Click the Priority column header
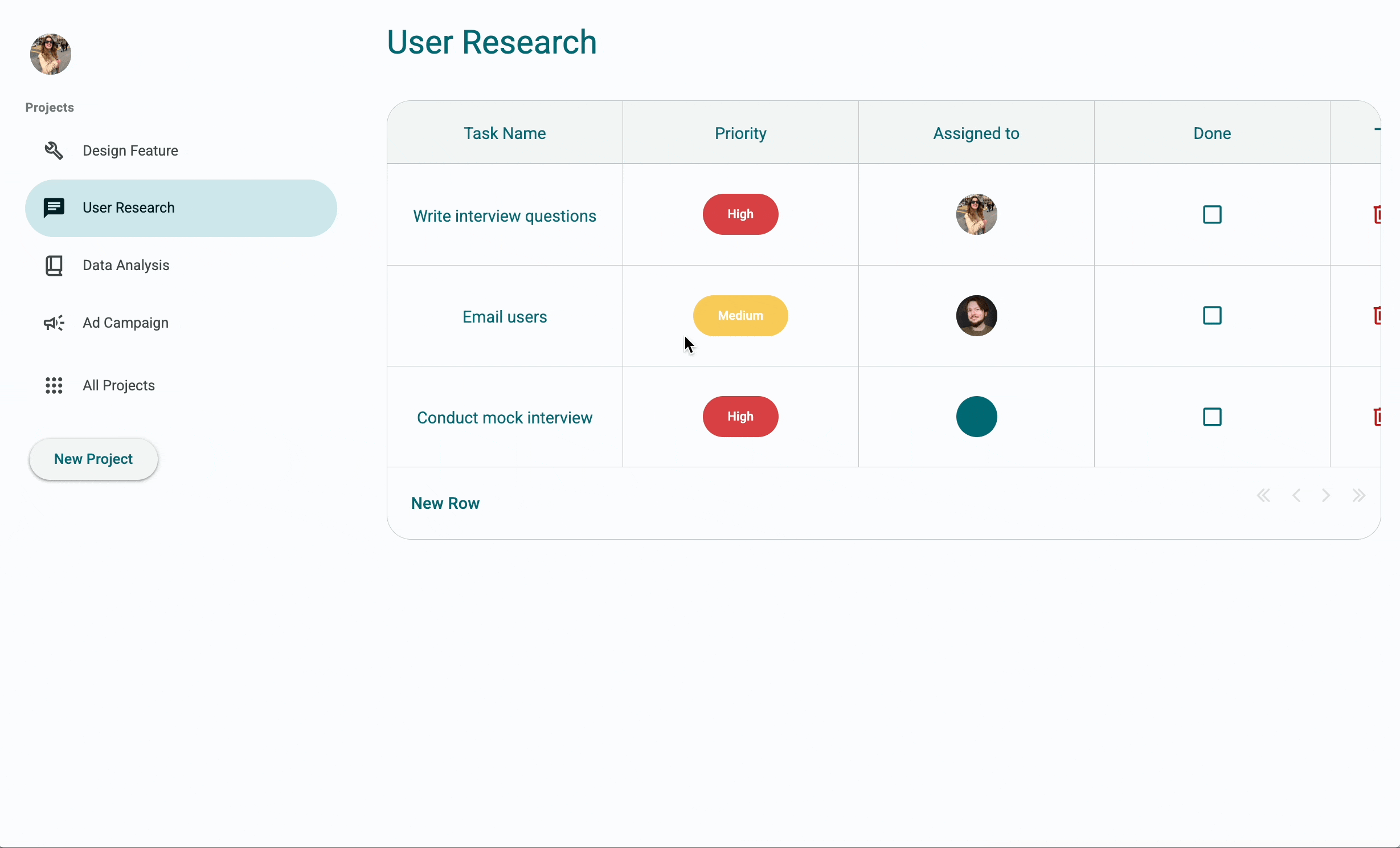Screen dimensions: 1400x848 (740, 133)
